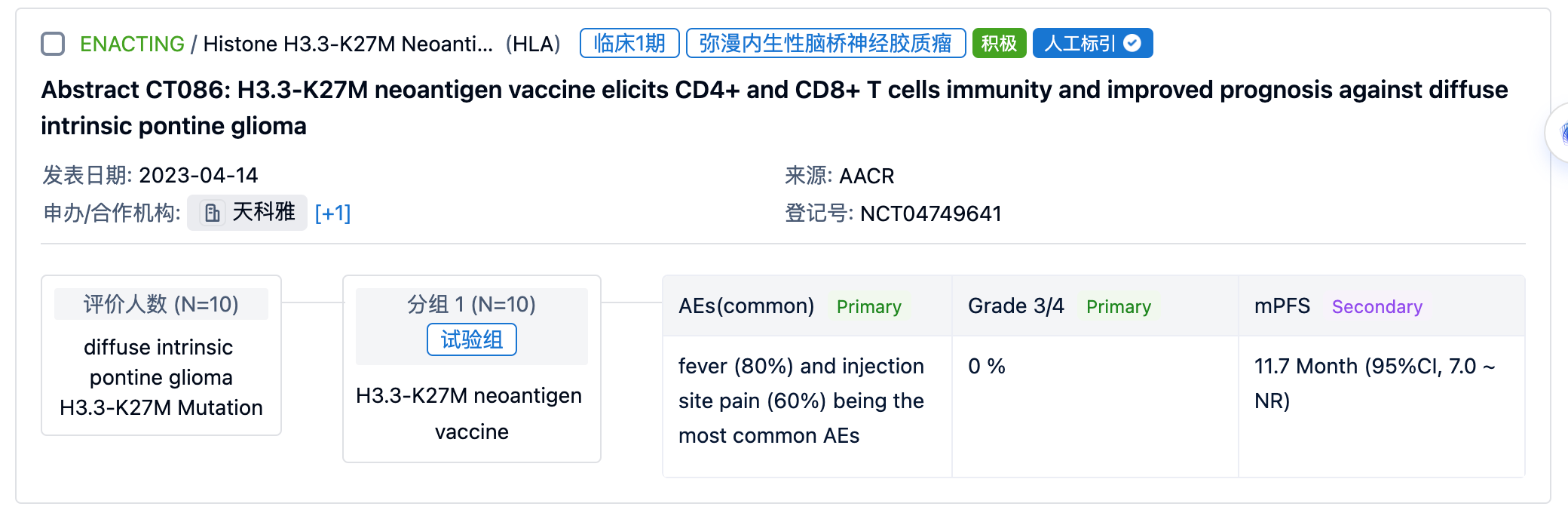Tick the ENACTING record selection checkbox
The image size is (1568, 522).
(x=53, y=44)
